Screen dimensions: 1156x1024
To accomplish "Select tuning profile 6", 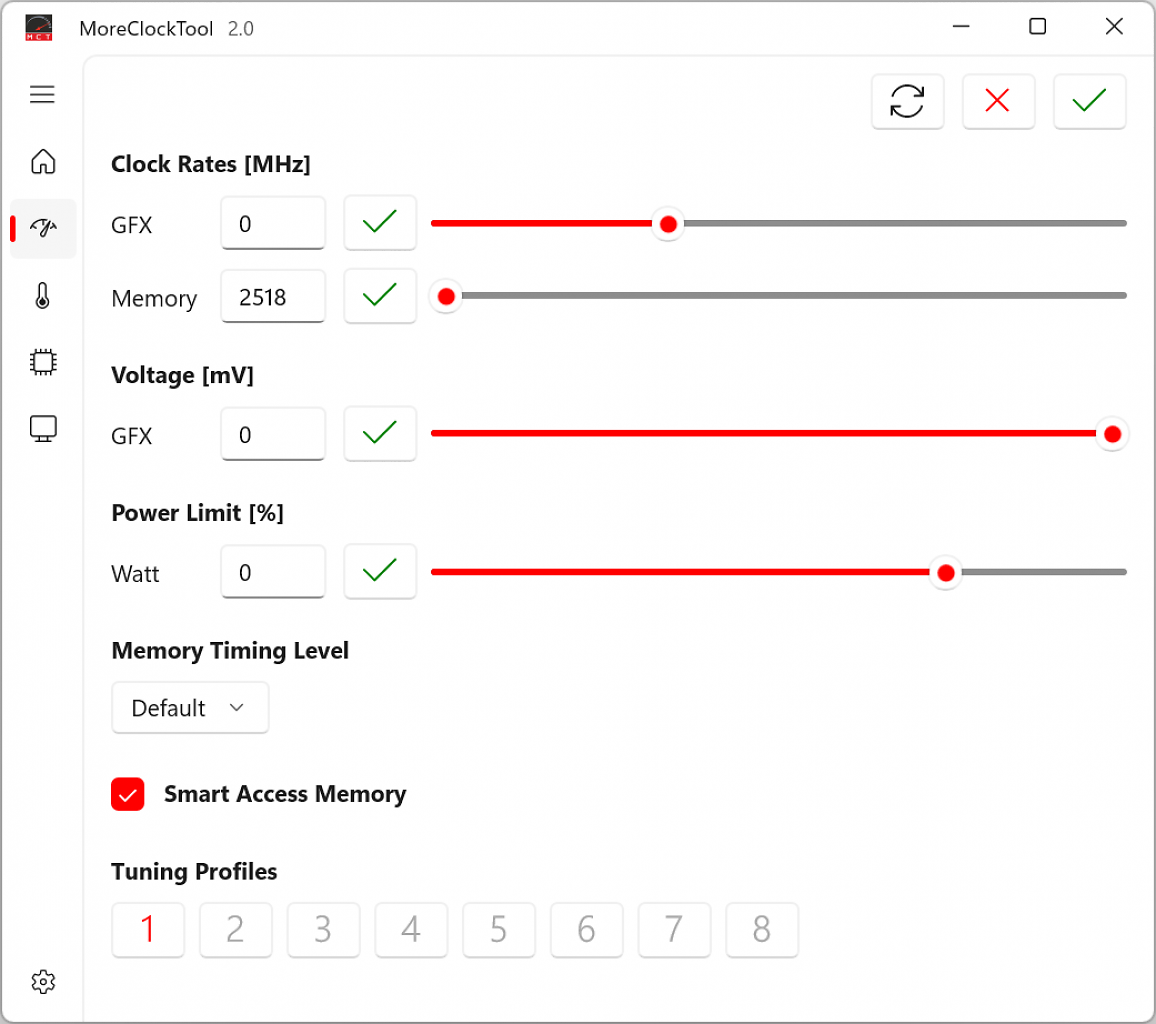I will coord(586,929).
